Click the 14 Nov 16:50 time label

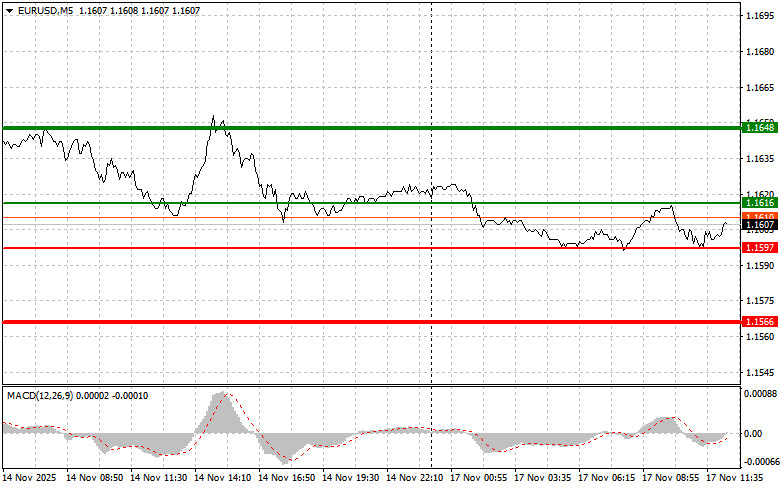click(x=286, y=478)
